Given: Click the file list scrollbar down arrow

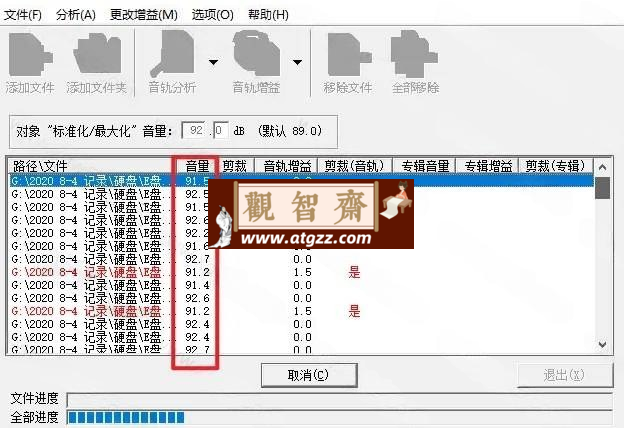Looking at the screenshot, I should click(x=603, y=344).
